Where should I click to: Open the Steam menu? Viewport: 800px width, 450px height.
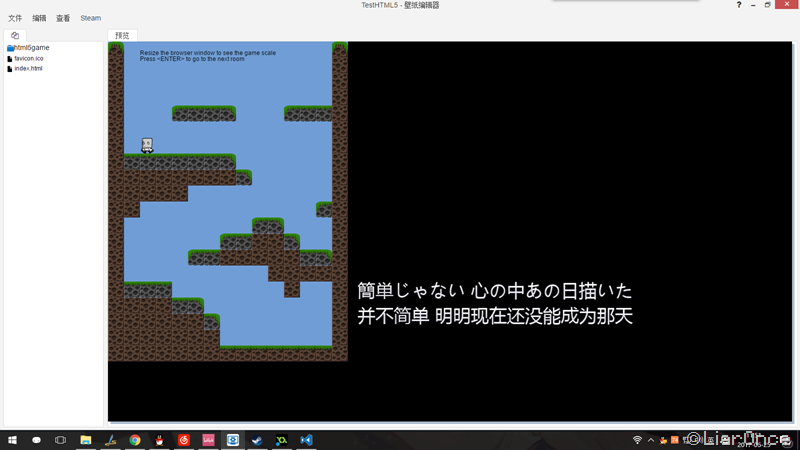(90, 18)
